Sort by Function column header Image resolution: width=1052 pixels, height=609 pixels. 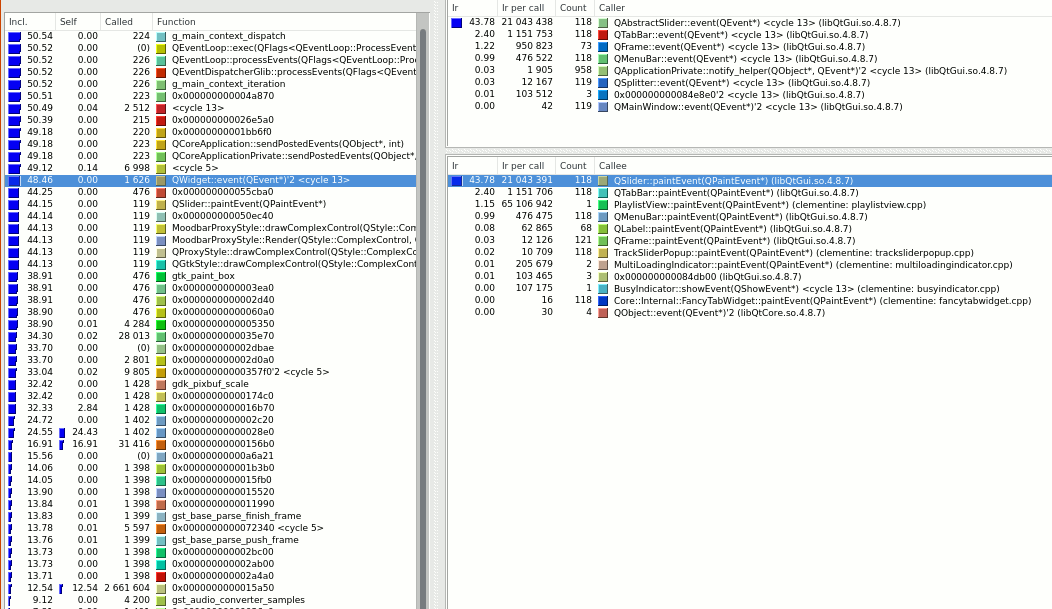pyautogui.click(x=284, y=21)
